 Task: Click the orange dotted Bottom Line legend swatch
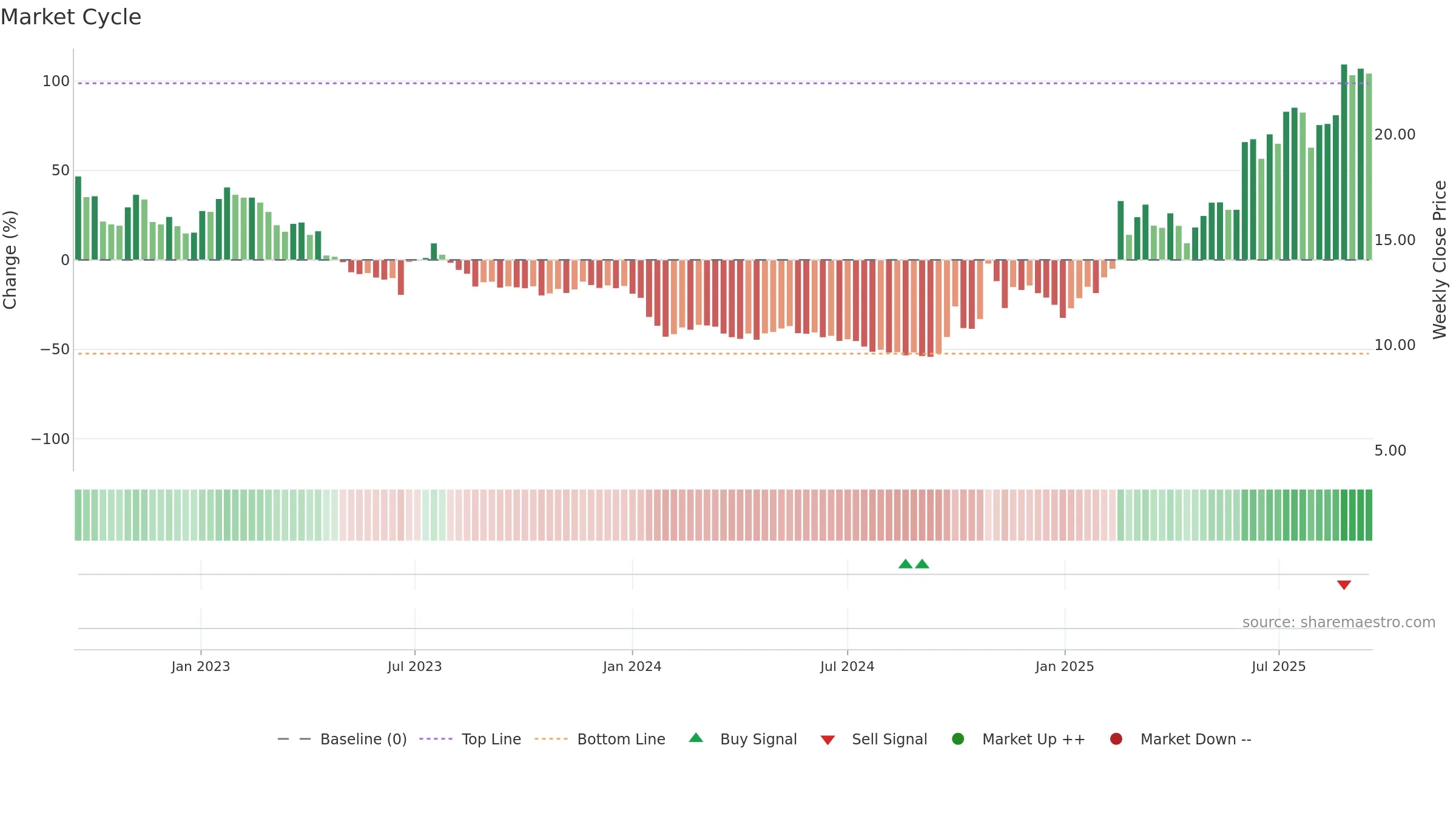tap(551, 739)
